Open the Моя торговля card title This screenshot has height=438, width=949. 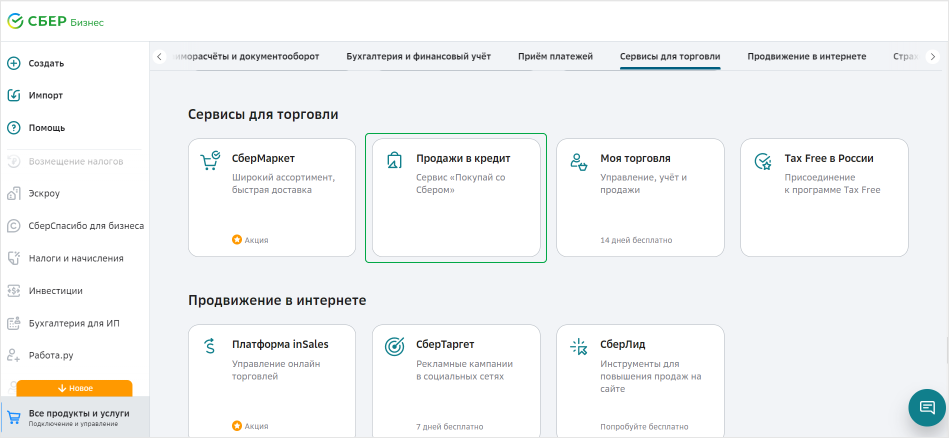pyautogui.click(x=635, y=159)
